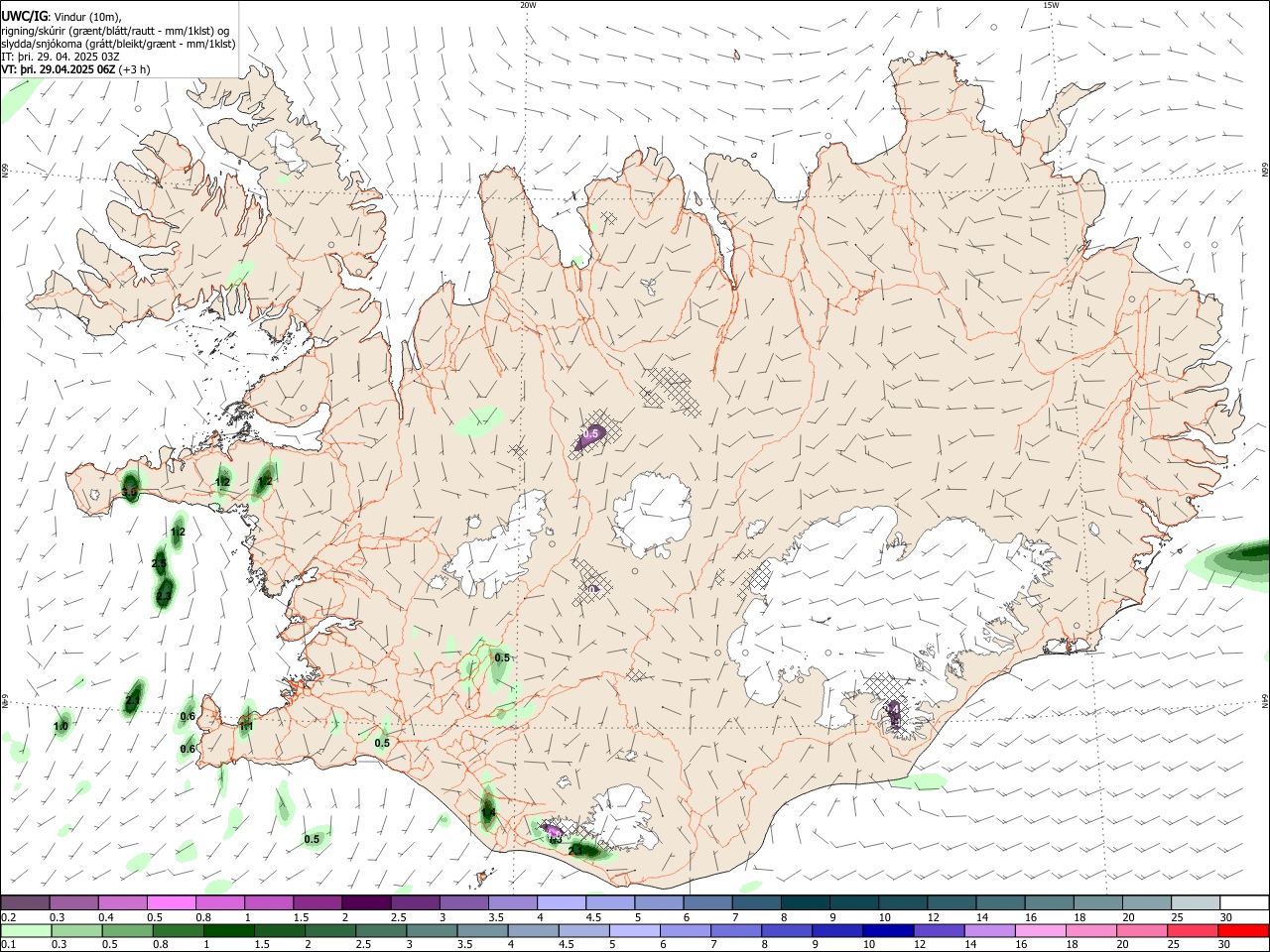Select the 1.4 rain value on south coast
The height and width of the screenshot is (952, 1270).
tap(488, 813)
